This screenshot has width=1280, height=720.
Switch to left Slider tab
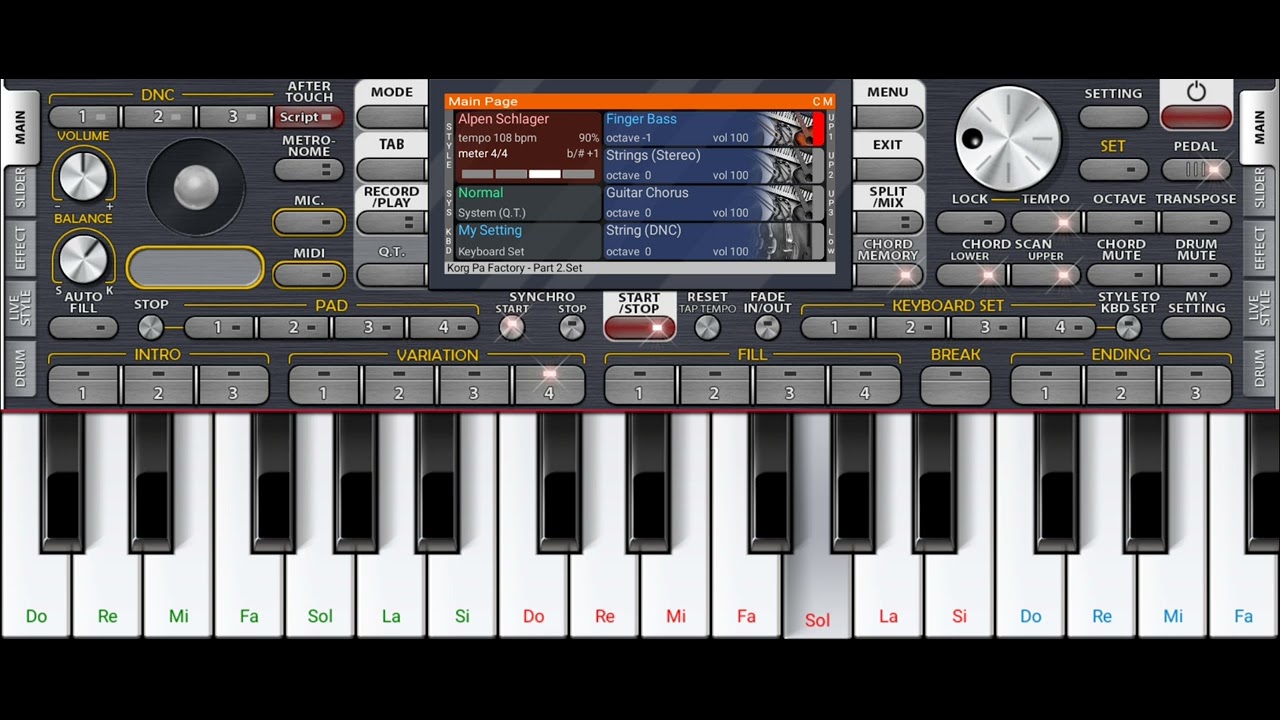pos(20,190)
